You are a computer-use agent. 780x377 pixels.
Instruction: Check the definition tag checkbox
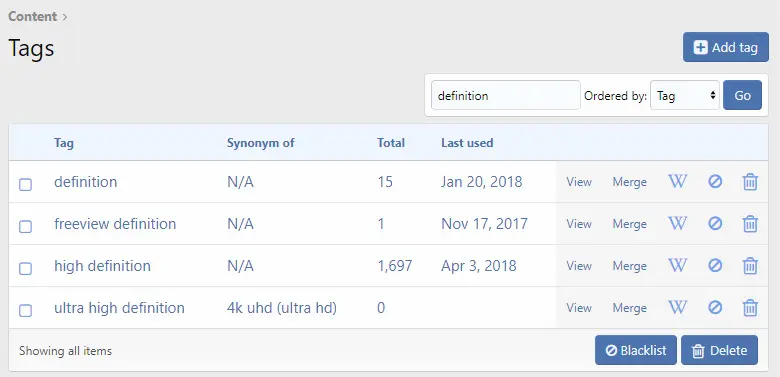pos(25,185)
